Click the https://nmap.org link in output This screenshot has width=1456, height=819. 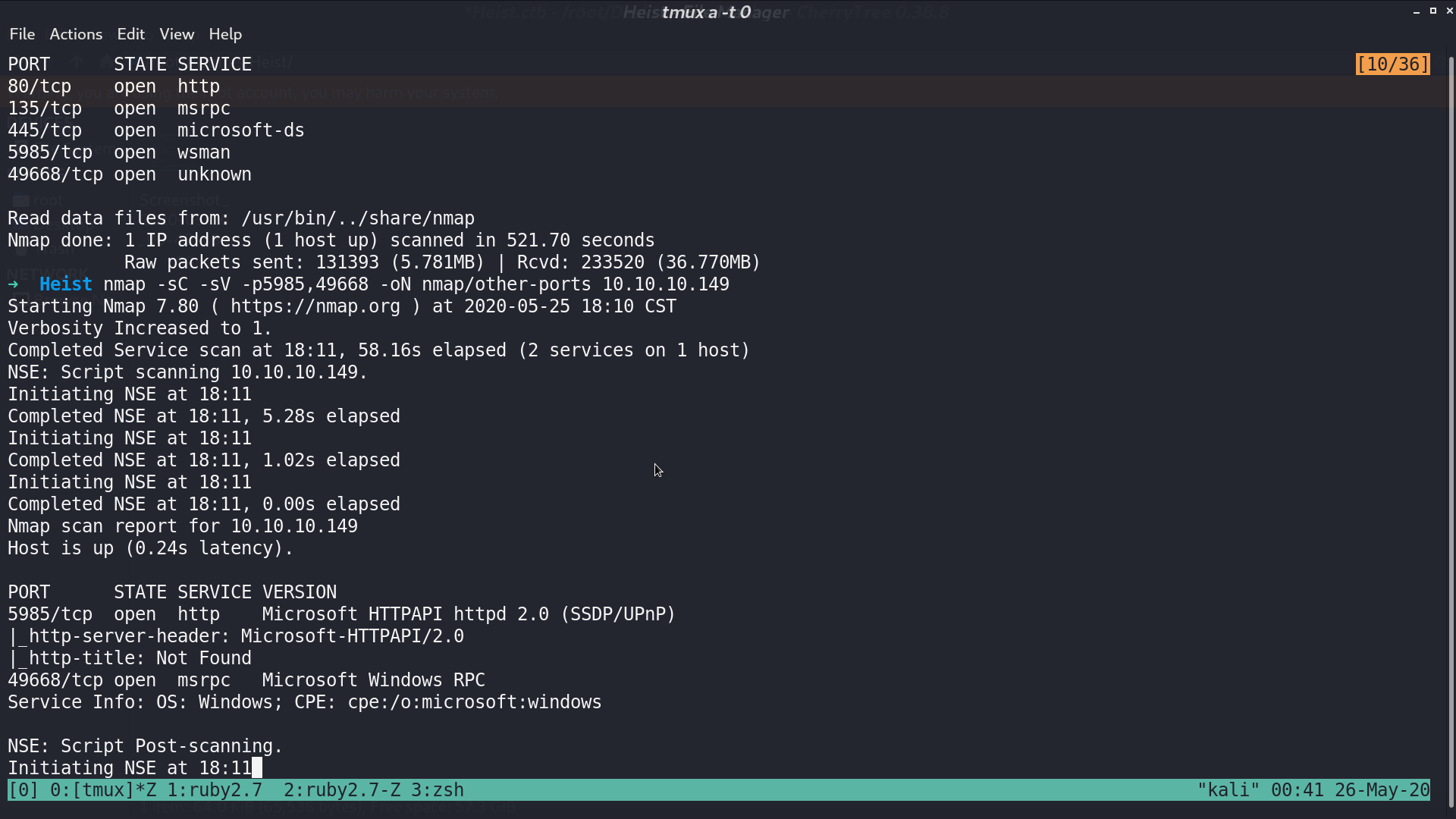[x=315, y=306]
